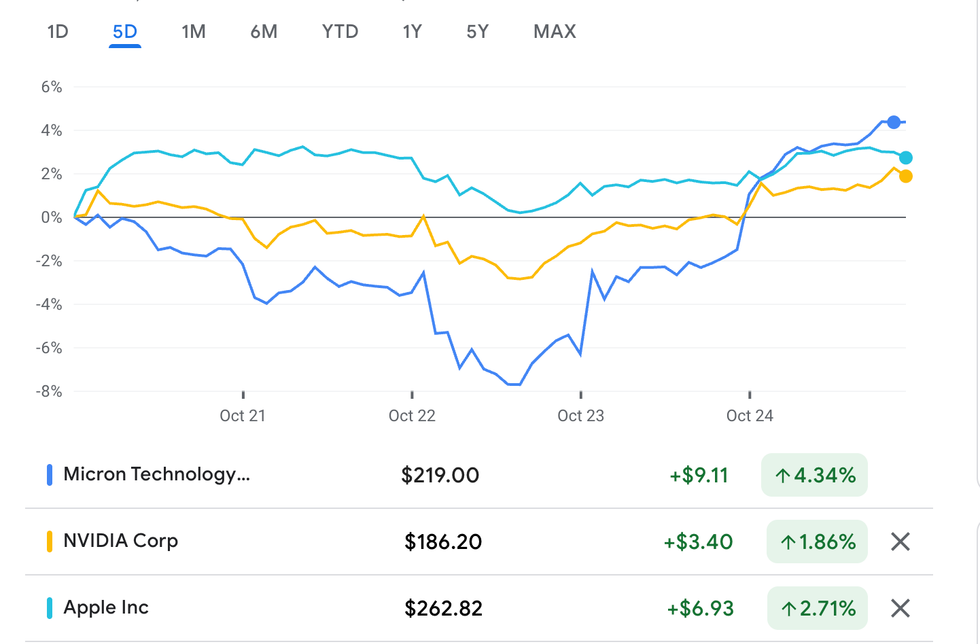Click NVIDIA's yellow chart endpoint dot

pos(905,176)
